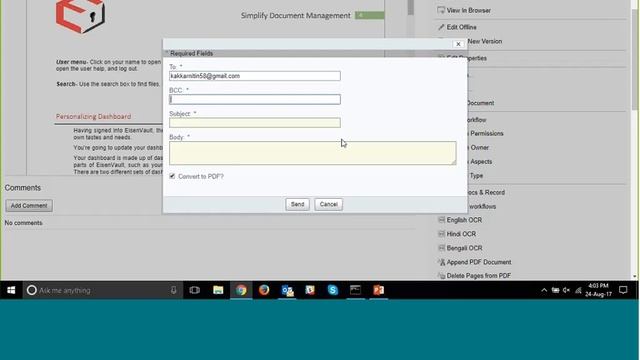Show hidden system tray icons

[544, 290]
